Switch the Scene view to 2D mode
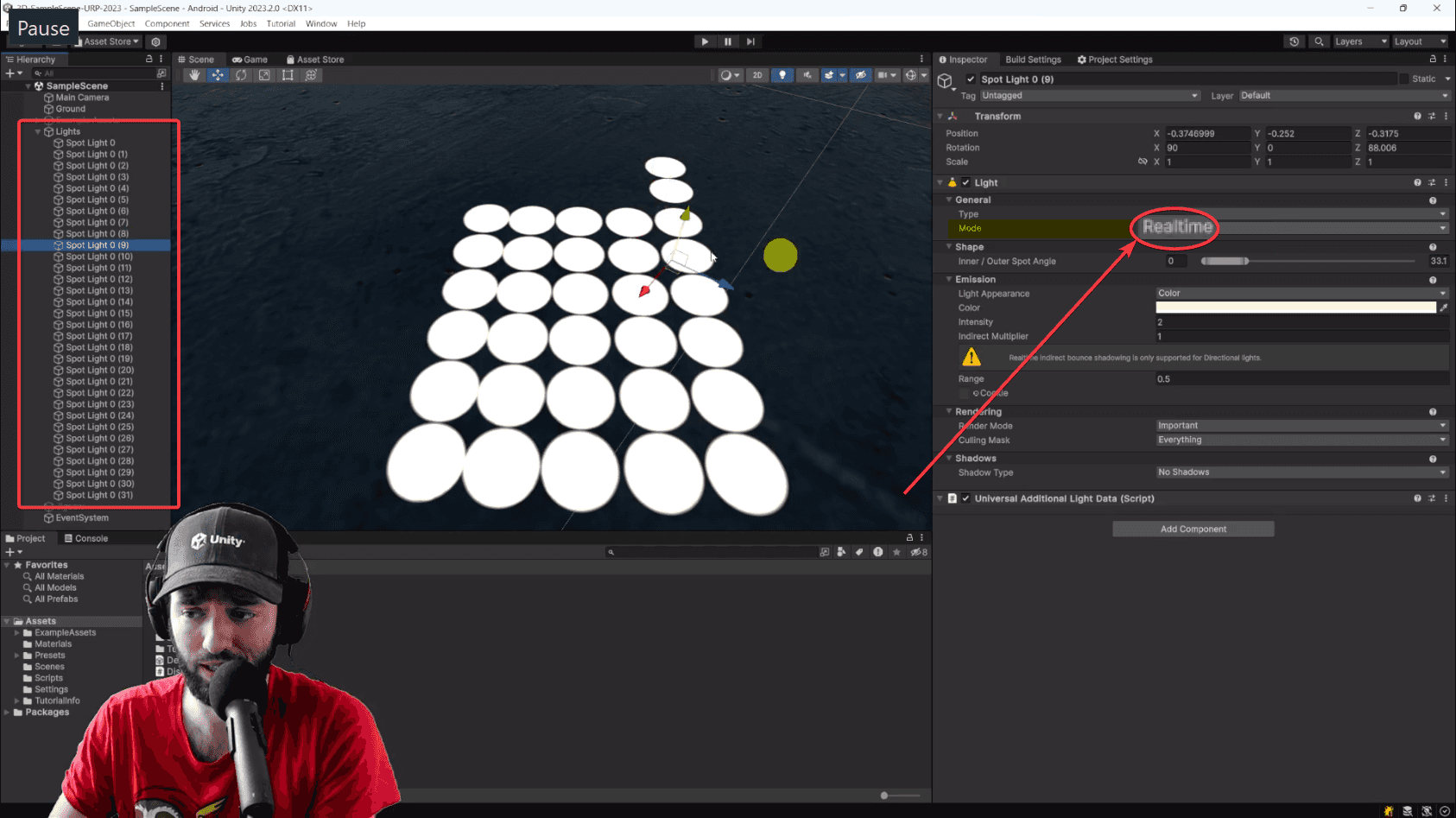This screenshot has height=818, width=1456. tap(757, 75)
